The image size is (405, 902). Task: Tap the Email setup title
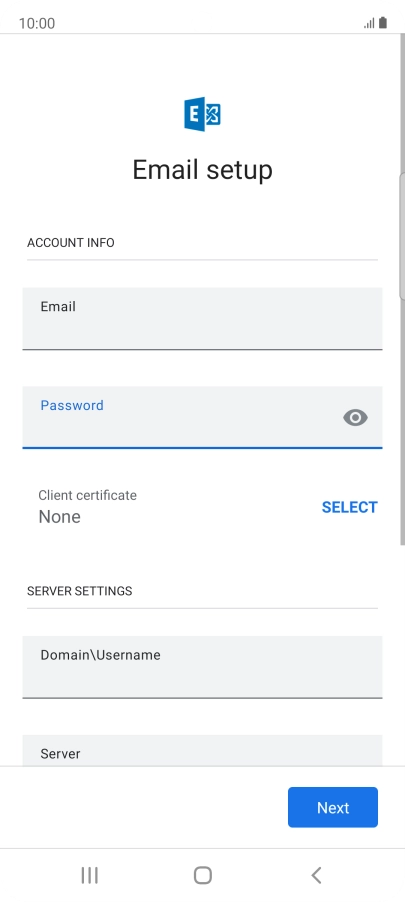point(202,170)
